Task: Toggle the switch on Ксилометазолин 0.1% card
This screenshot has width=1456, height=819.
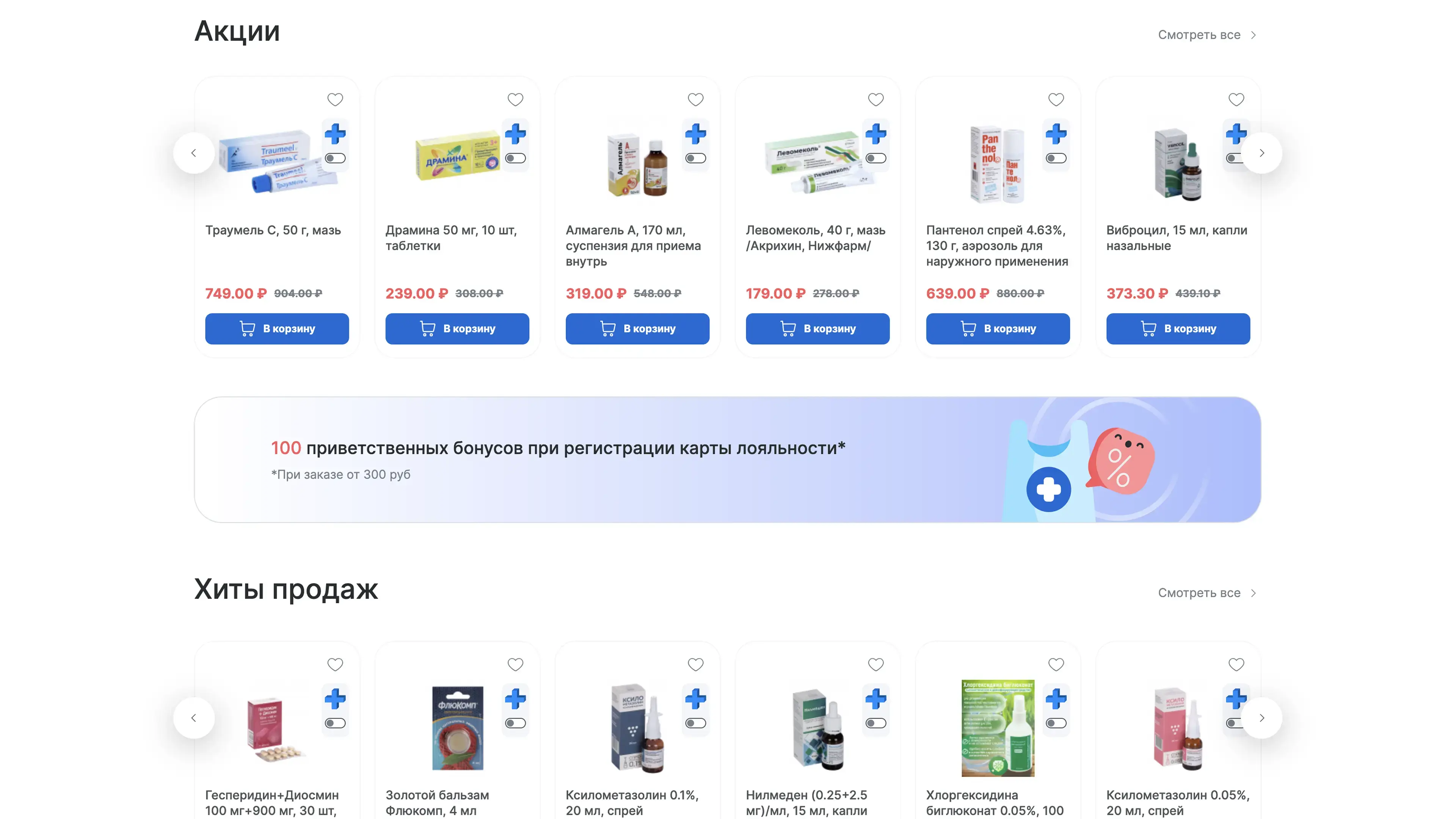Action: (696, 723)
